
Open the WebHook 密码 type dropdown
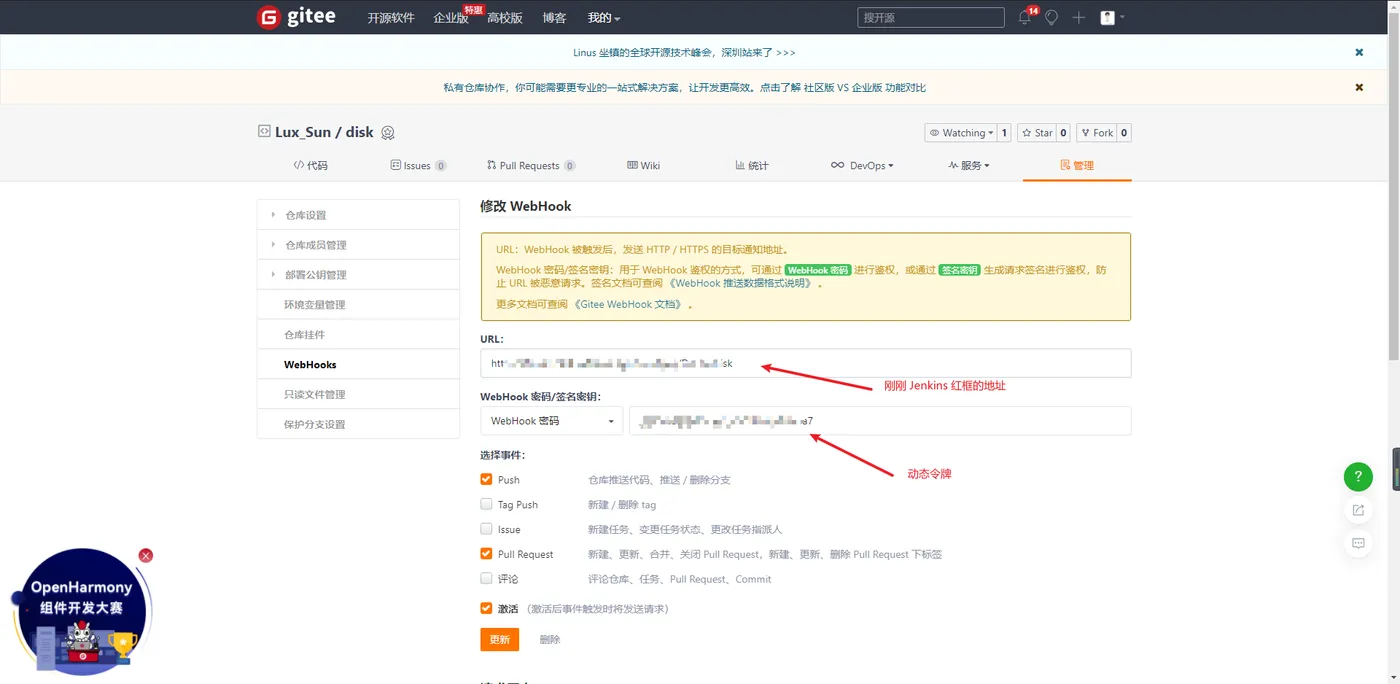pyautogui.click(x=551, y=421)
